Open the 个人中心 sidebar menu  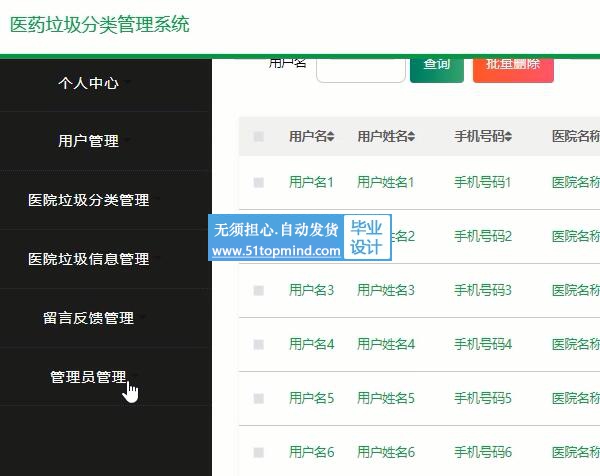(88, 83)
